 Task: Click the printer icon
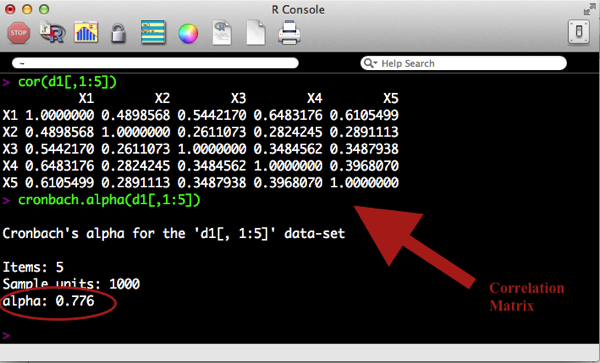289,33
